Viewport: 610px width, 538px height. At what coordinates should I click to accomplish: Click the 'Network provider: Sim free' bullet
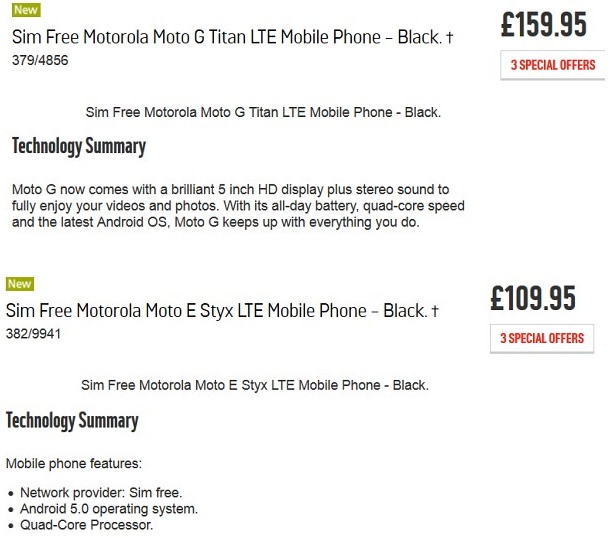click(101, 492)
